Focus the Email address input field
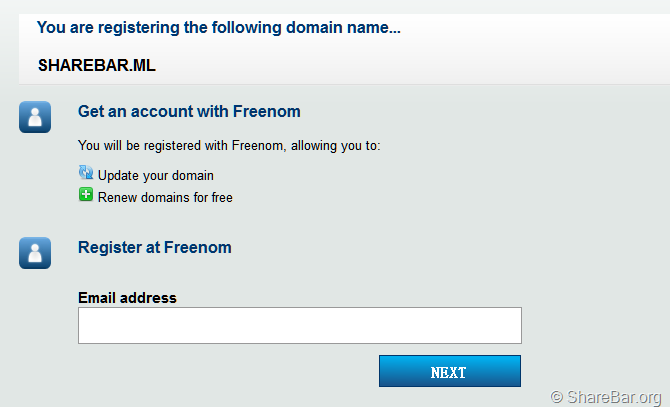Viewport: 670px width, 407px height. pos(299,325)
